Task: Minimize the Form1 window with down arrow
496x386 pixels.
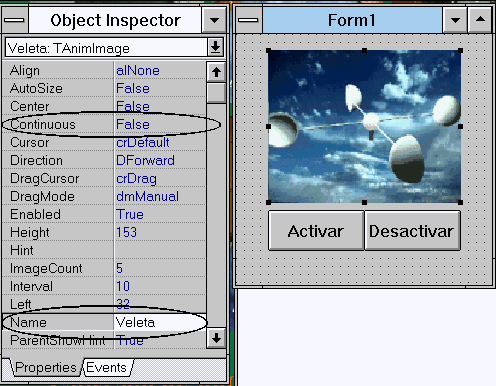Action: (455, 20)
